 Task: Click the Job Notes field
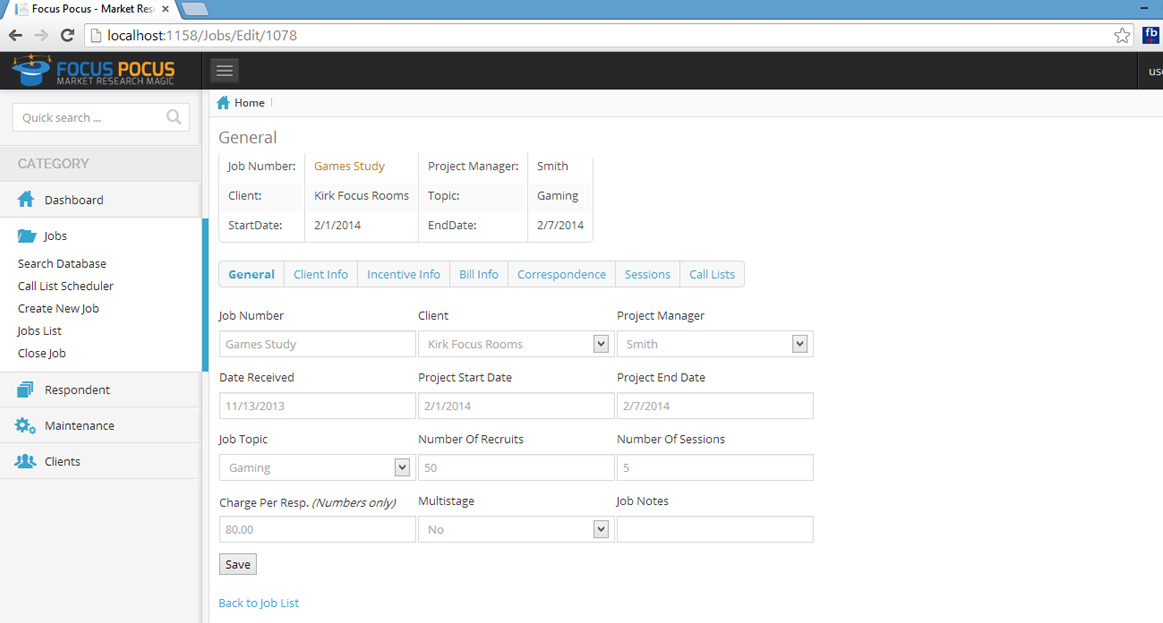(x=715, y=530)
